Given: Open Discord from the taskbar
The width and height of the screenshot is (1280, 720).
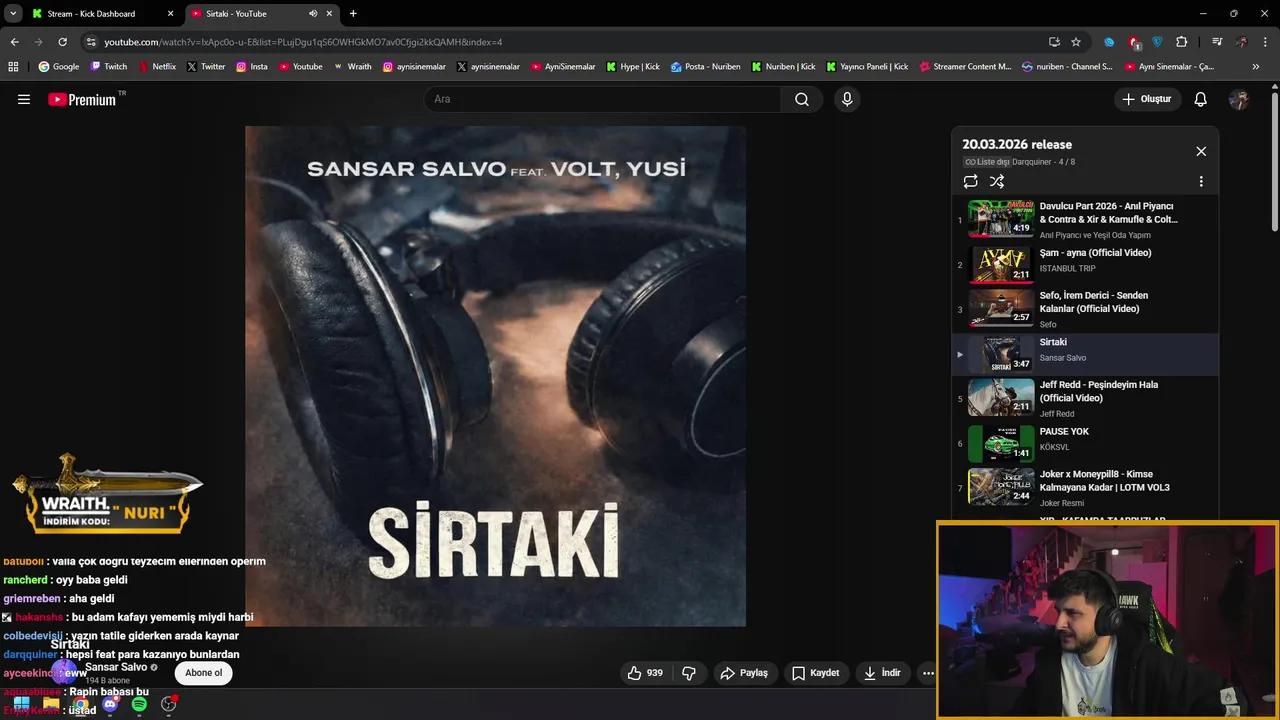Looking at the screenshot, I should (110, 704).
